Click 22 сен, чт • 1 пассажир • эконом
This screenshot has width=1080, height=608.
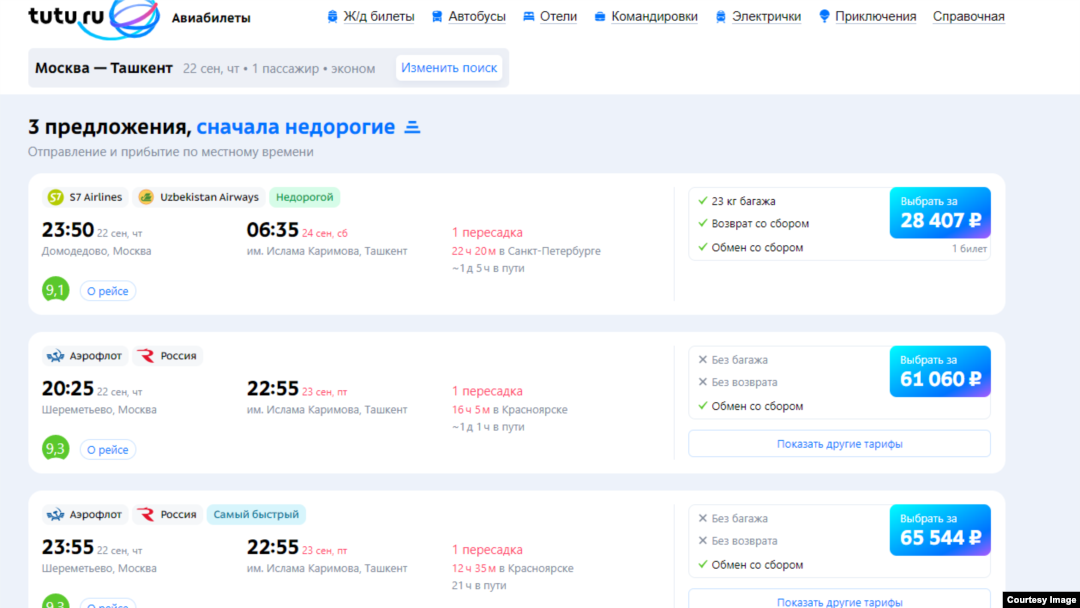pos(279,69)
